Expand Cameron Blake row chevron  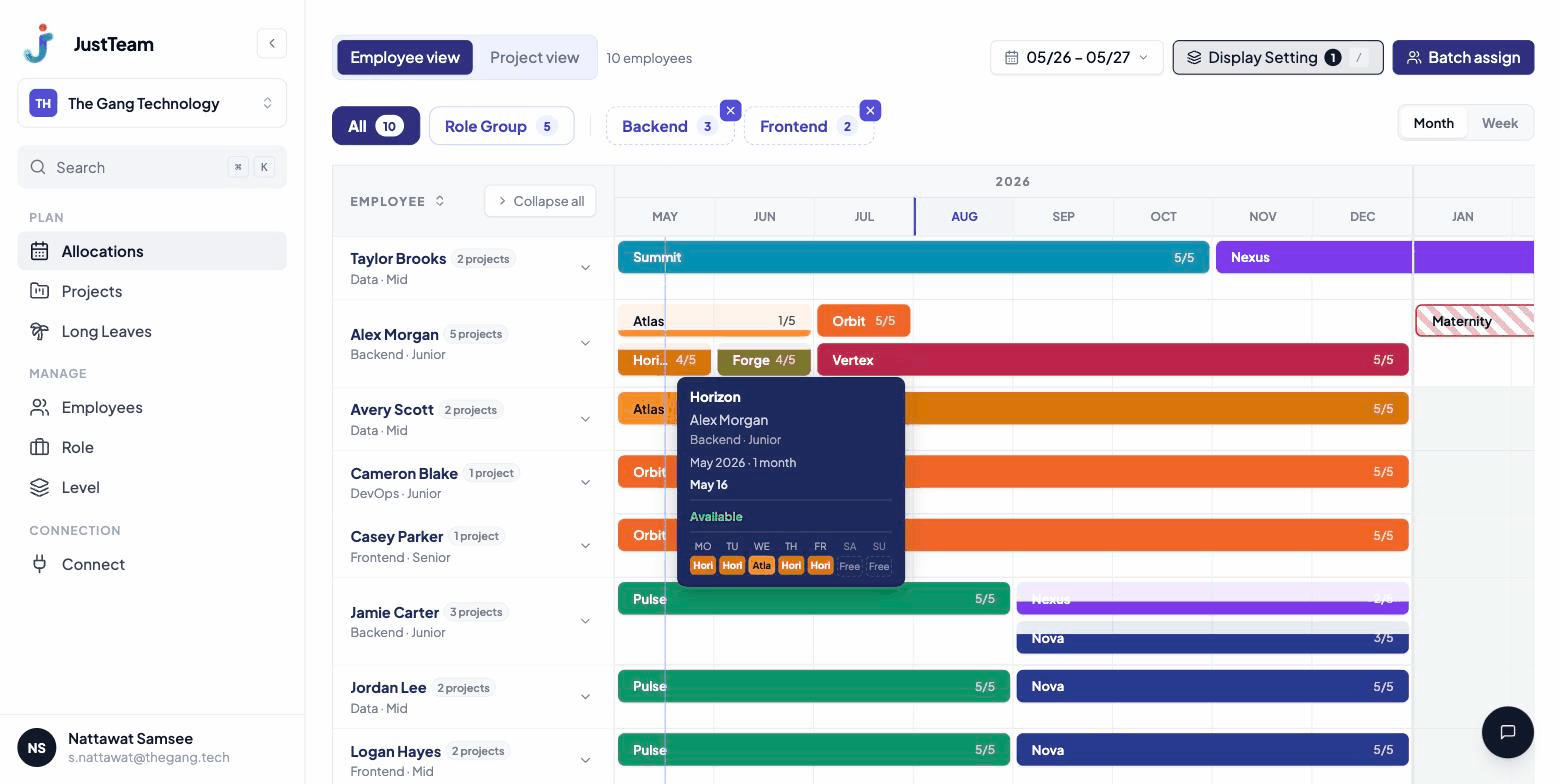click(585, 482)
